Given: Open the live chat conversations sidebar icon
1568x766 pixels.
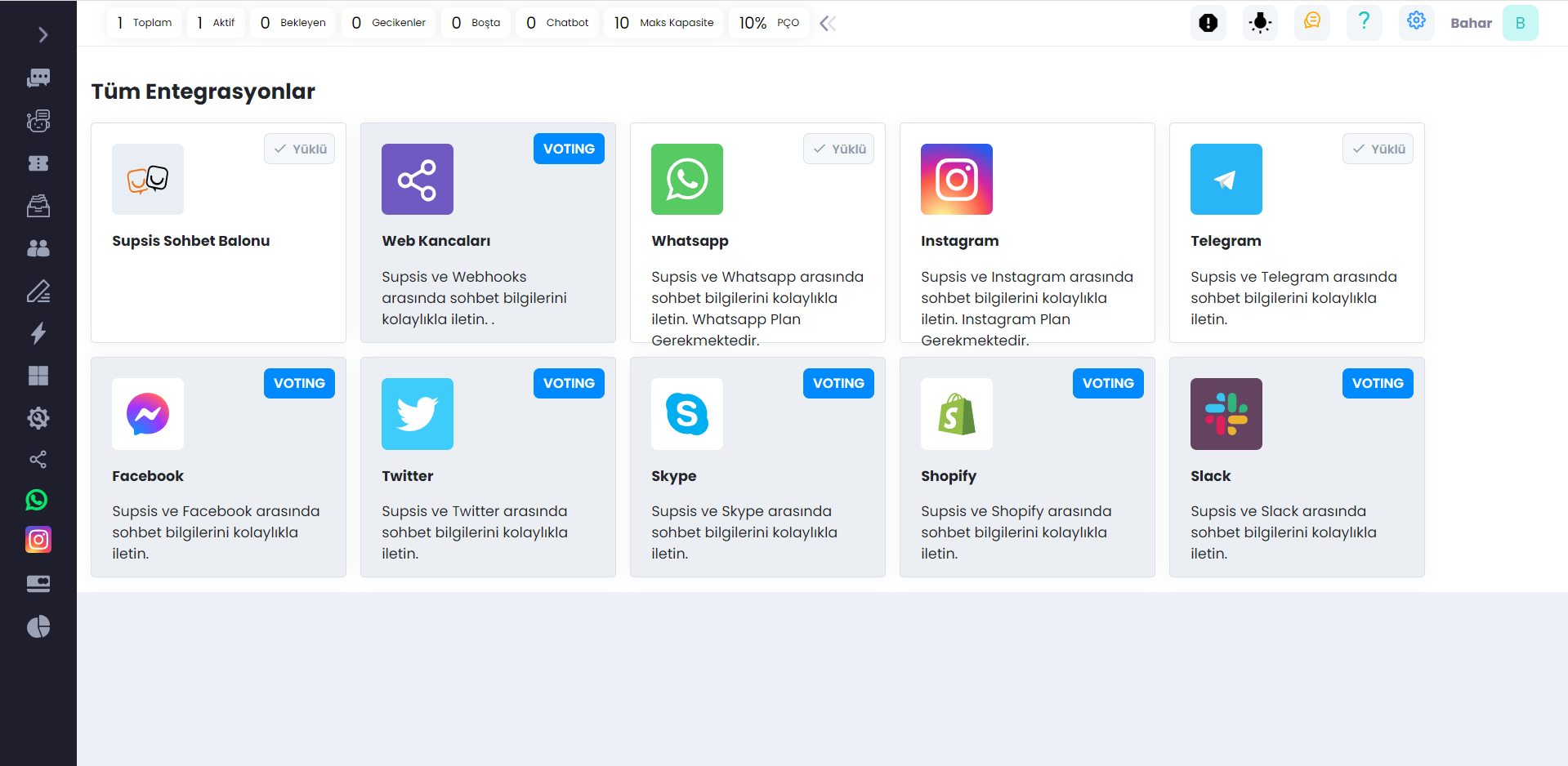Looking at the screenshot, I should tap(38, 78).
